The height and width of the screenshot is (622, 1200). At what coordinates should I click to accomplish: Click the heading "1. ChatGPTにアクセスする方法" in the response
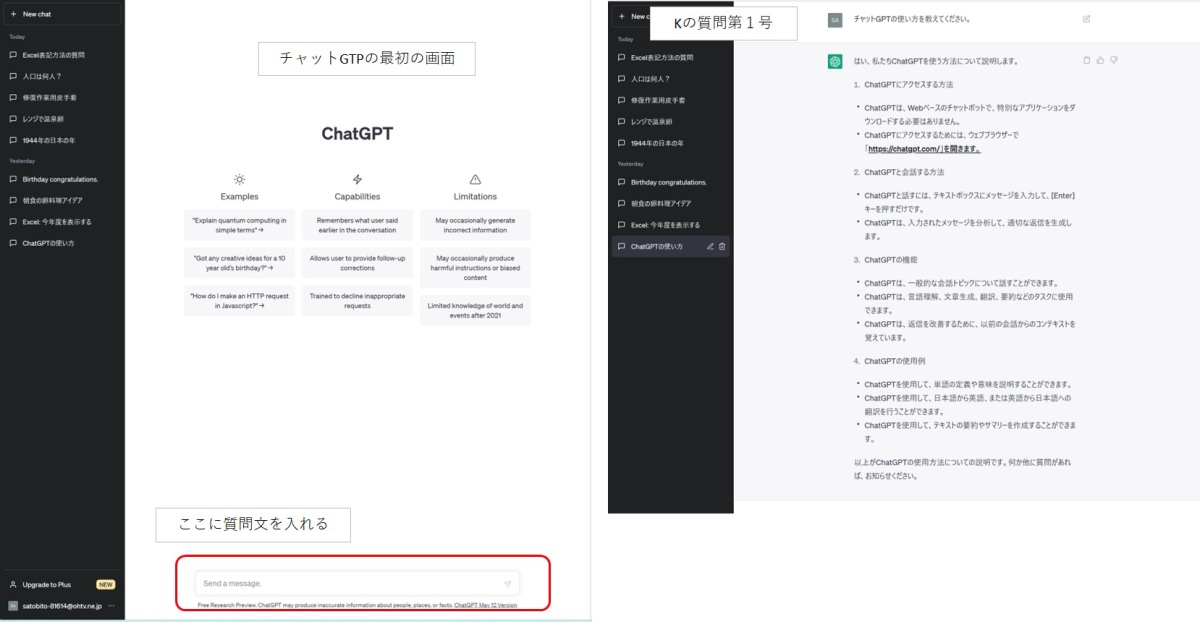pyautogui.click(x=903, y=85)
